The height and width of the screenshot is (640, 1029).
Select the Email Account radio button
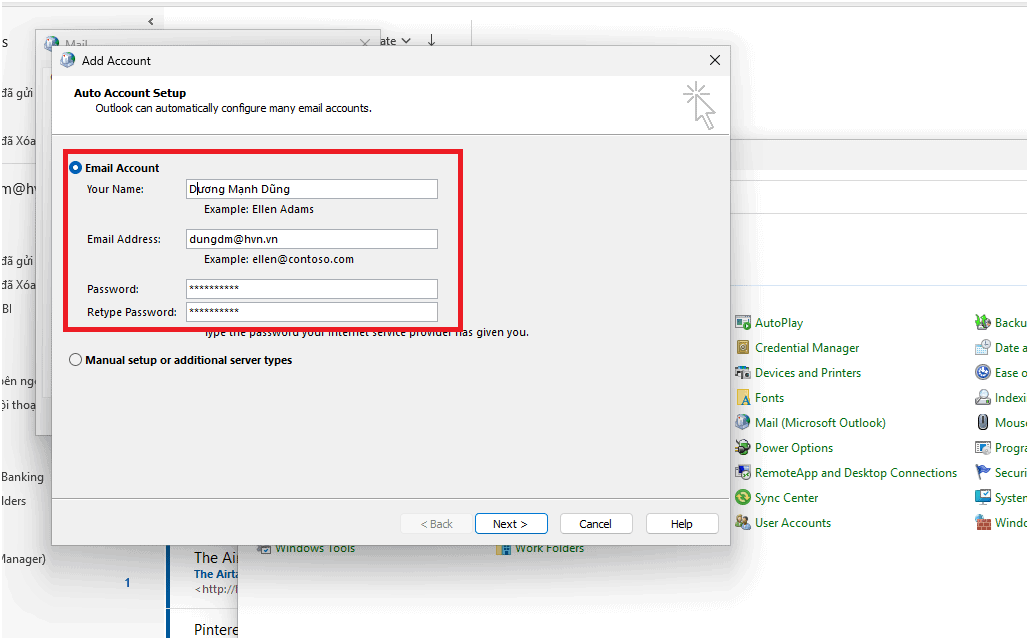(x=76, y=168)
